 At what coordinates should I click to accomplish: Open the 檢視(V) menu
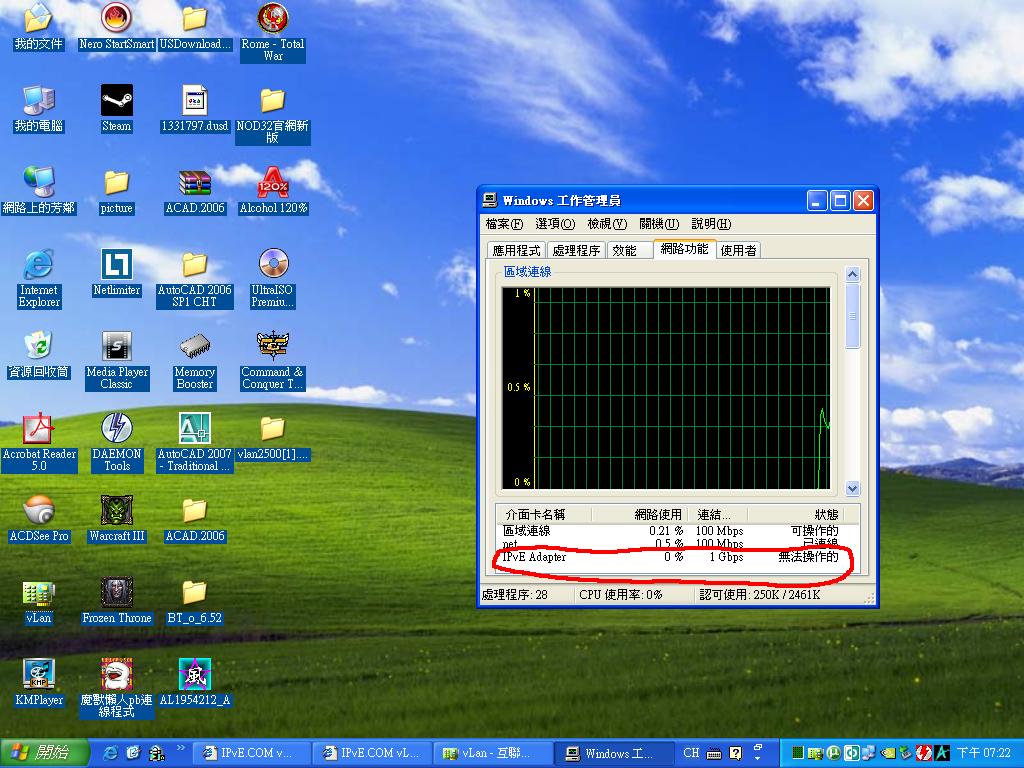click(x=606, y=224)
